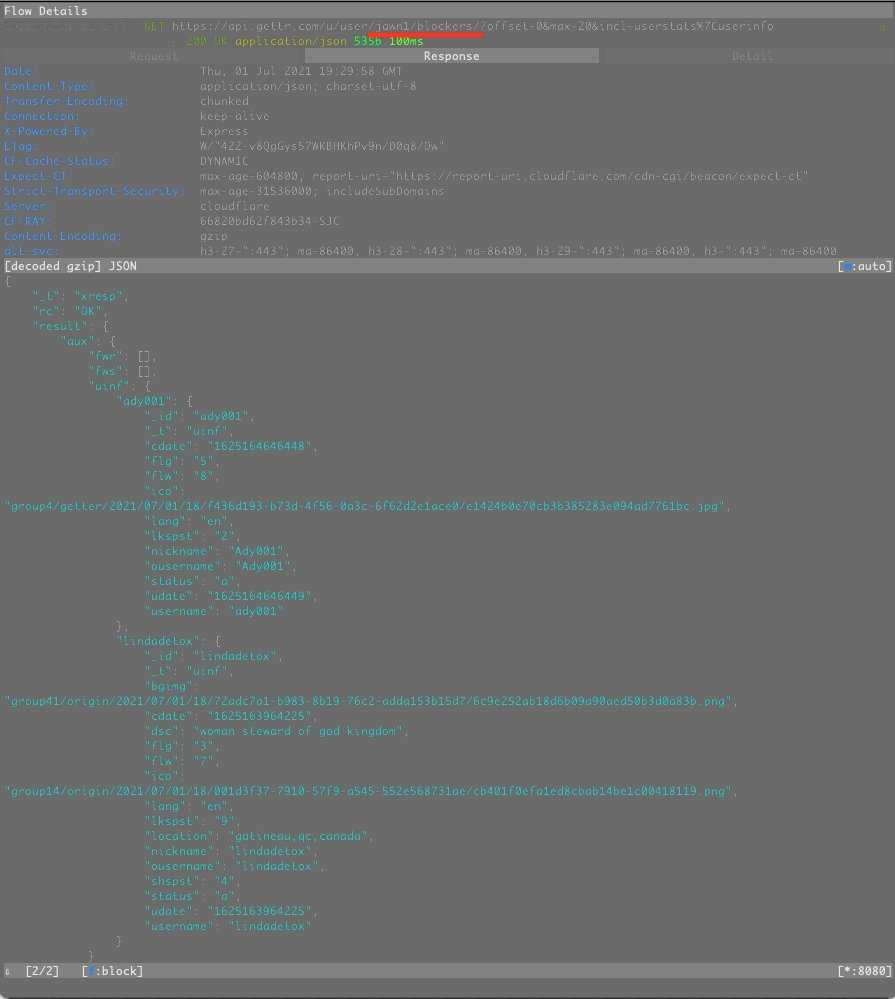This screenshot has height=999, width=895.
Task: Select the '"lkspst": "9"' line
Action: tap(192, 821)
